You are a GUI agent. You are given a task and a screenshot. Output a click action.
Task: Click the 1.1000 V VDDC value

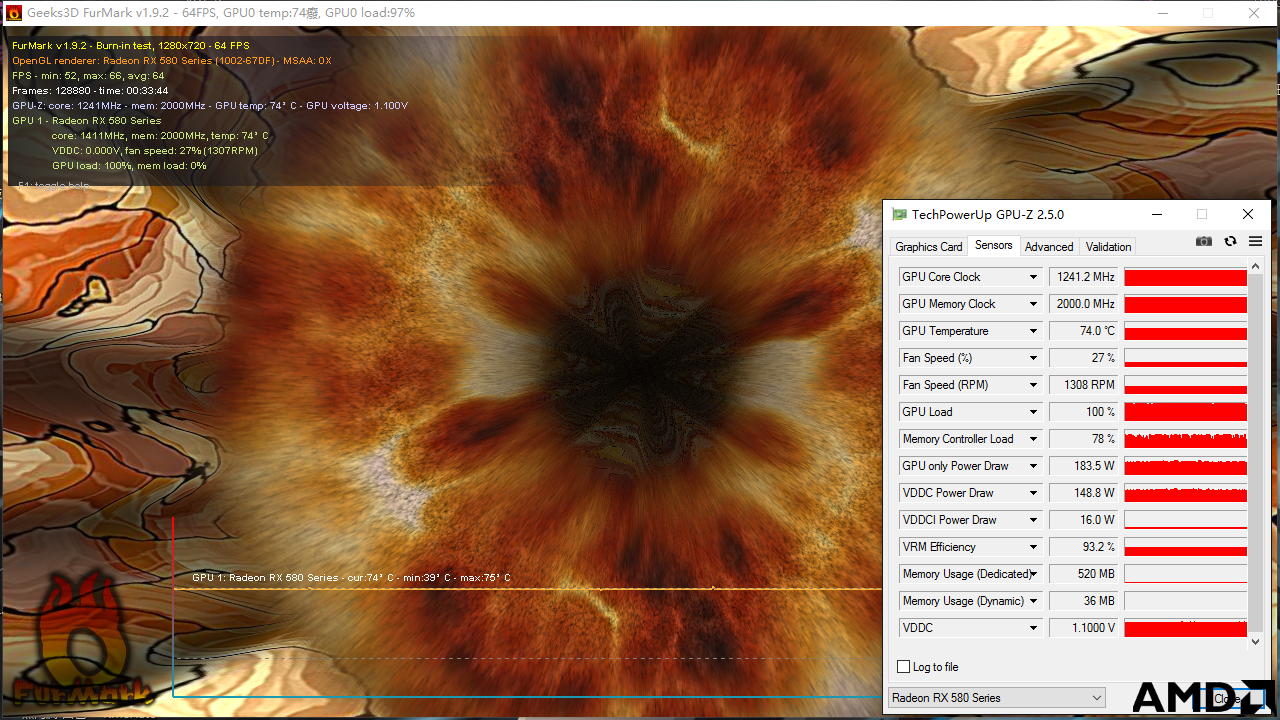[x=1083, y=628]
